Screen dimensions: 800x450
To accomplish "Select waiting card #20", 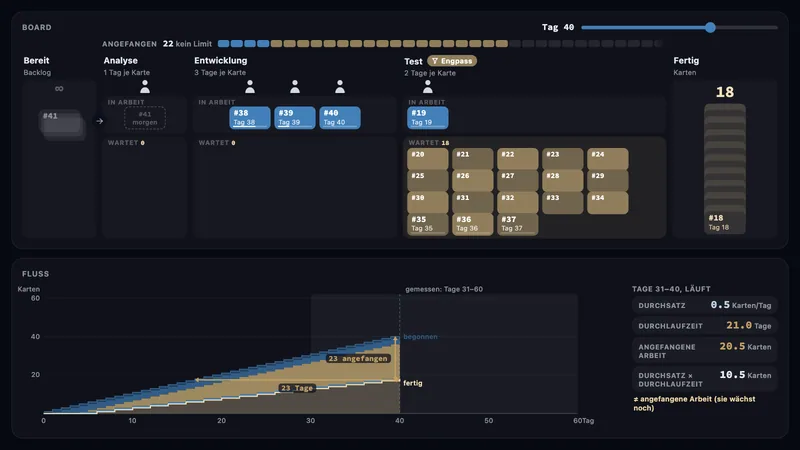I will pos(428,159).
